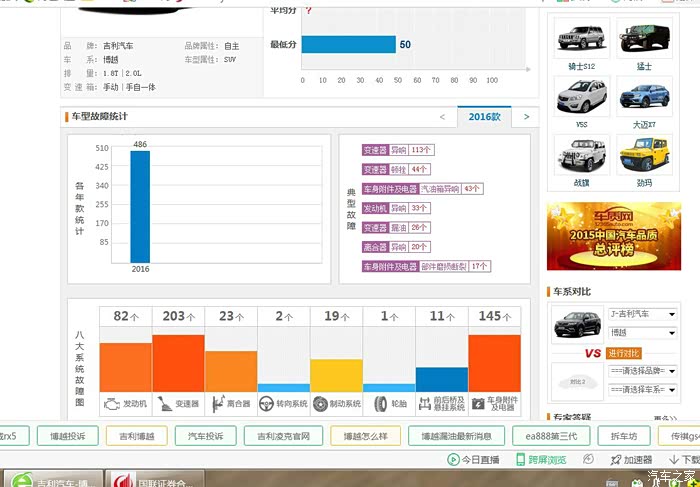Click the 2015中国汽车品质总评榜 banner

[614, 236]
